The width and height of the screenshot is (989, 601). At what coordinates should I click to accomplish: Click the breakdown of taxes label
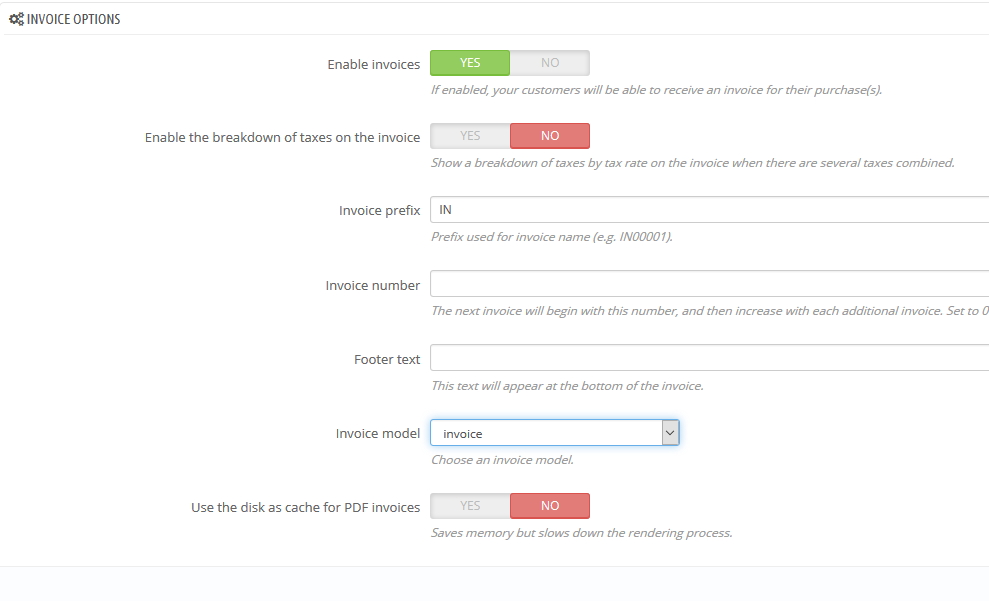tap(282, 137)
